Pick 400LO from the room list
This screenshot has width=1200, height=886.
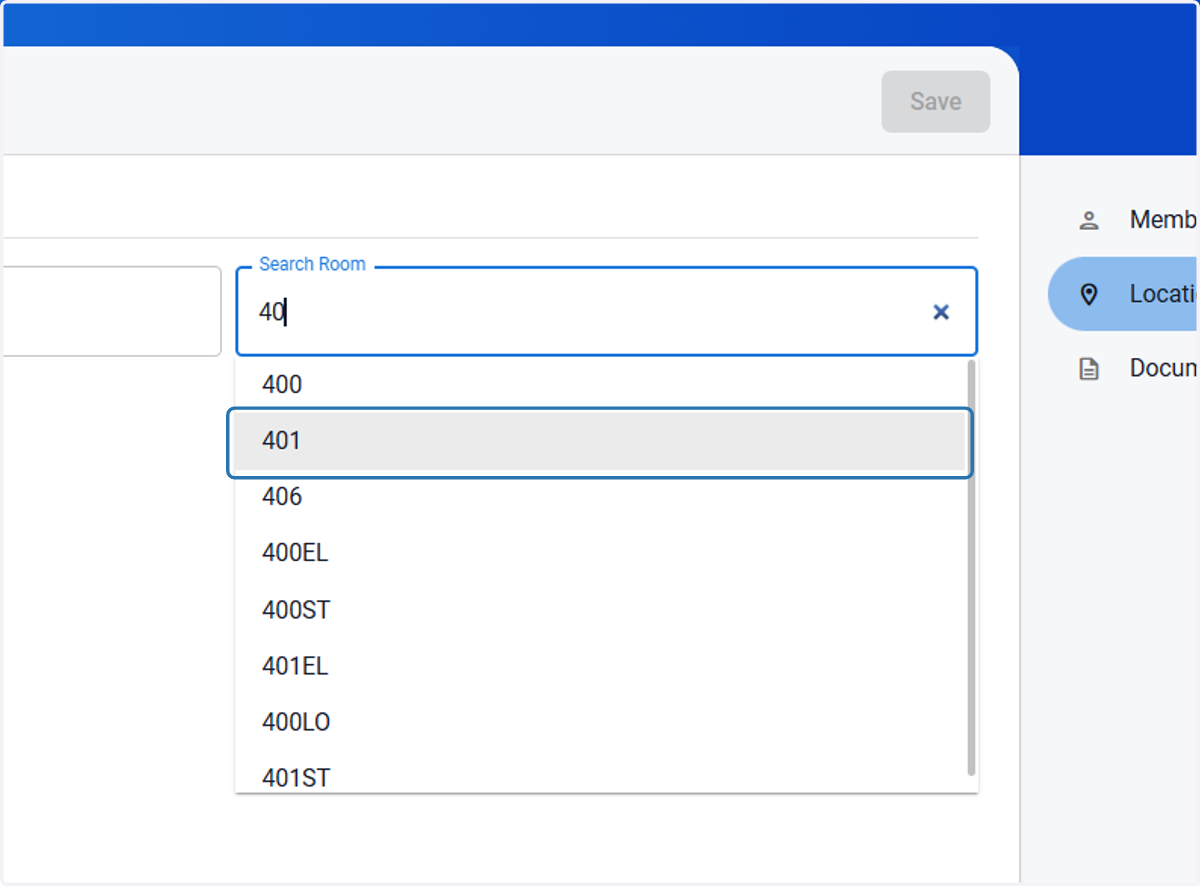tap(600, 721)
